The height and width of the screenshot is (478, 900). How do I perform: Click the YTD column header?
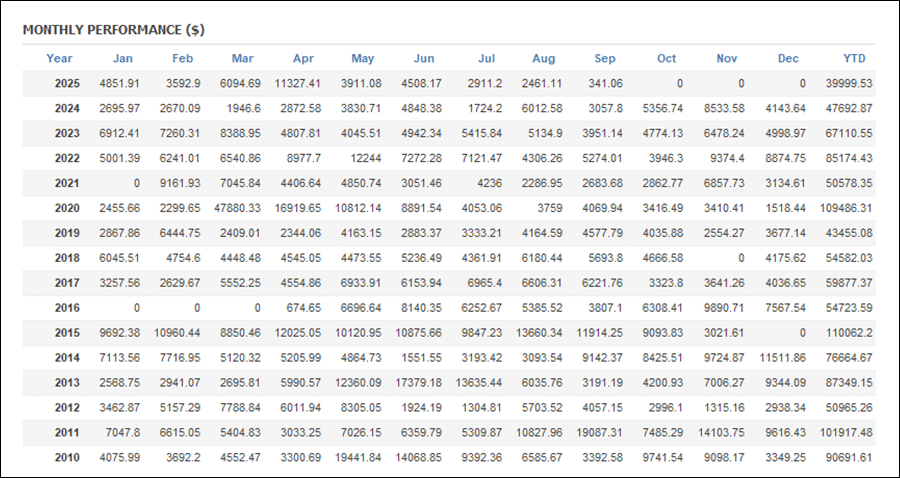coord(854,58)
